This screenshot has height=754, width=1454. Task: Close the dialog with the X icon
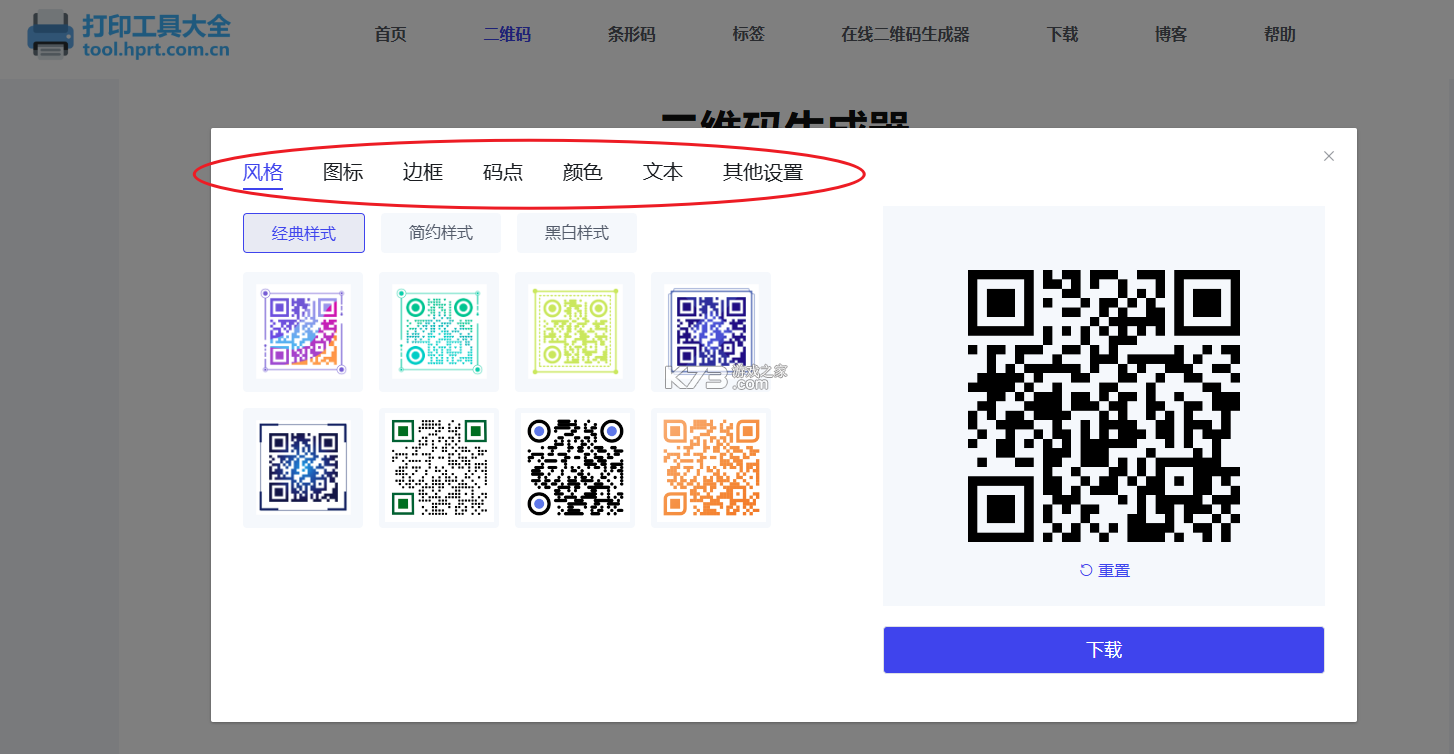pyautogui.click(x=1329, y=156)
